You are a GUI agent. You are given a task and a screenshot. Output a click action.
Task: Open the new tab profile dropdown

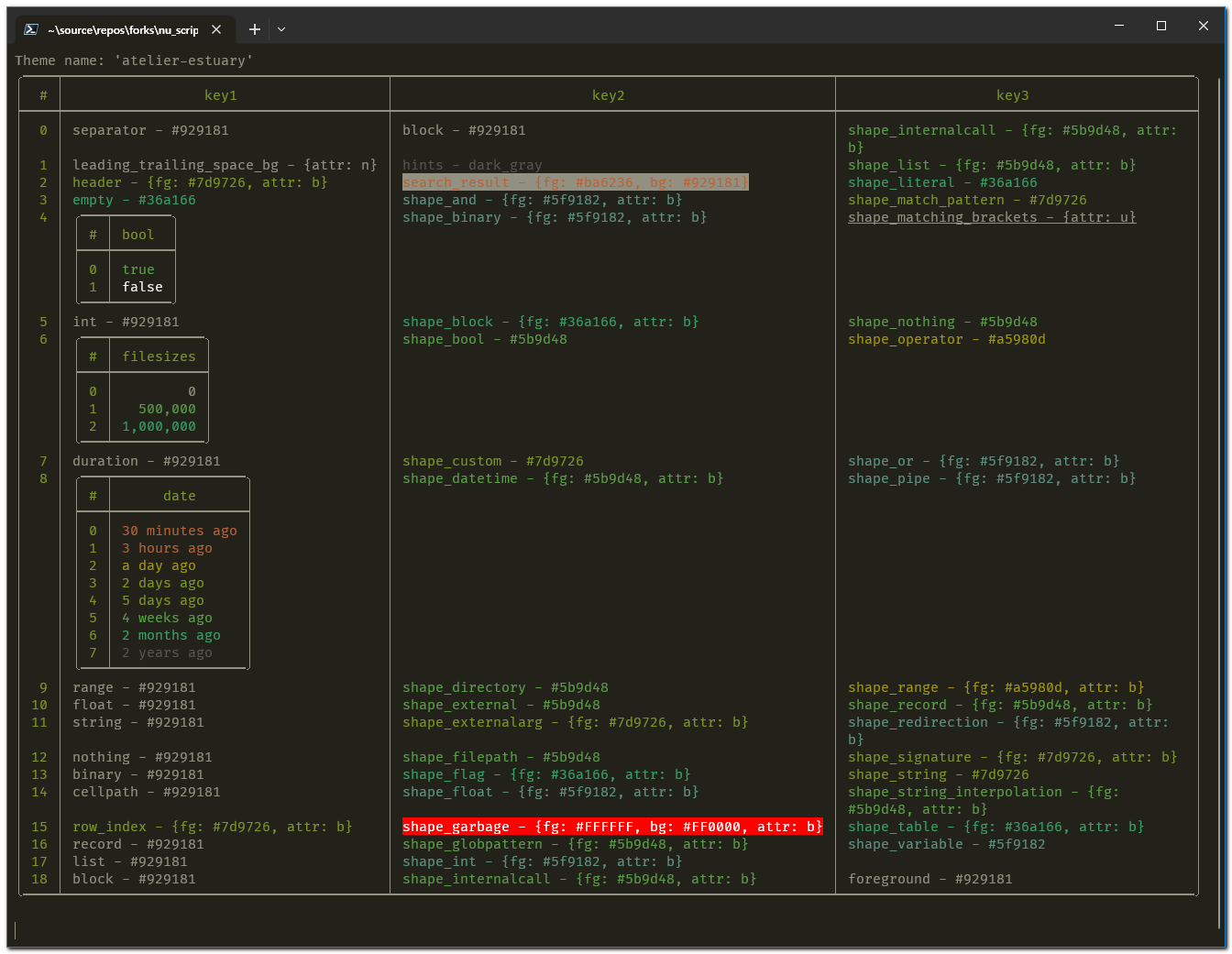281,29
